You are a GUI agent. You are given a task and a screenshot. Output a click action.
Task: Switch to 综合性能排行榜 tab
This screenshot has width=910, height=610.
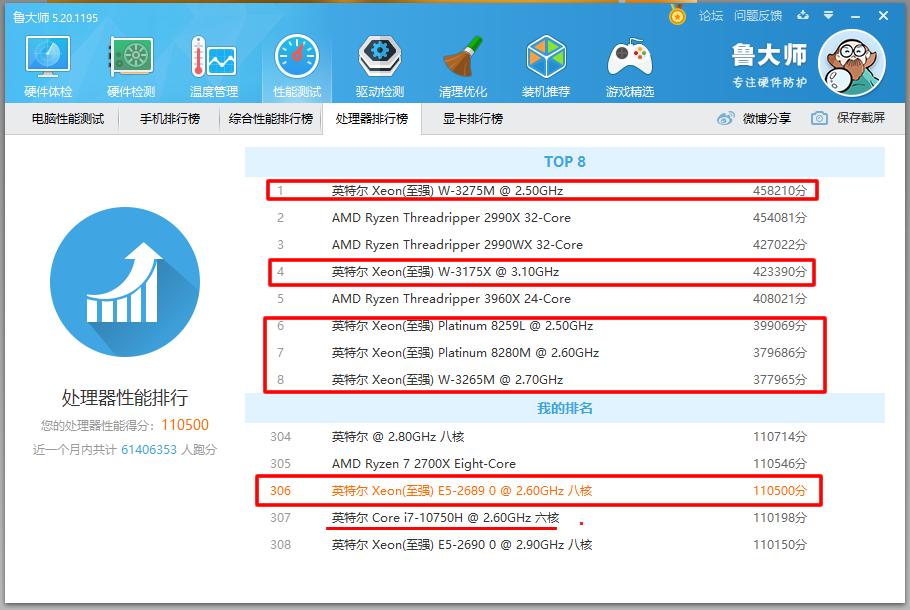coord(270,118)
